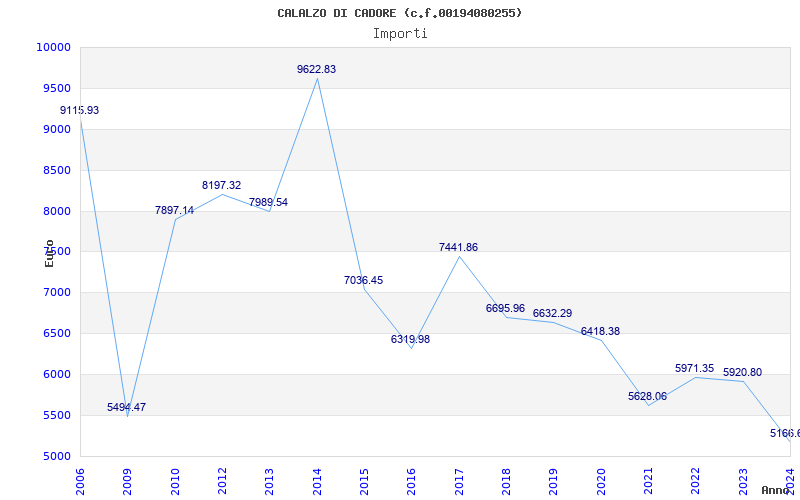The width and height of the screenshot is (800, 500).
Task: Select the 6632.29 value label
Action: (x=553, y=313)
